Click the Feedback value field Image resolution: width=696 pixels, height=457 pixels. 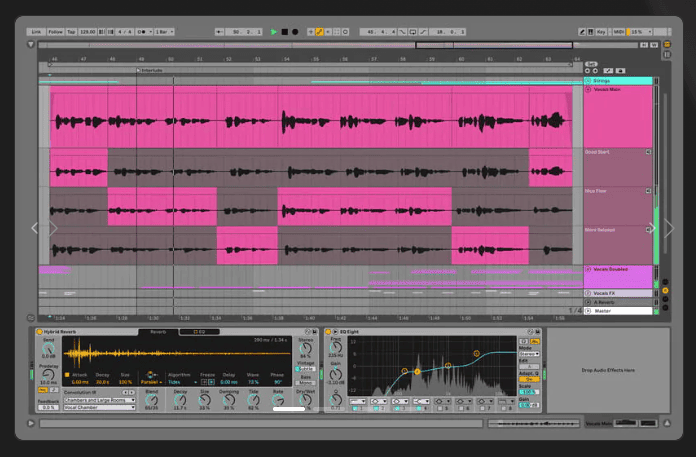48,407
